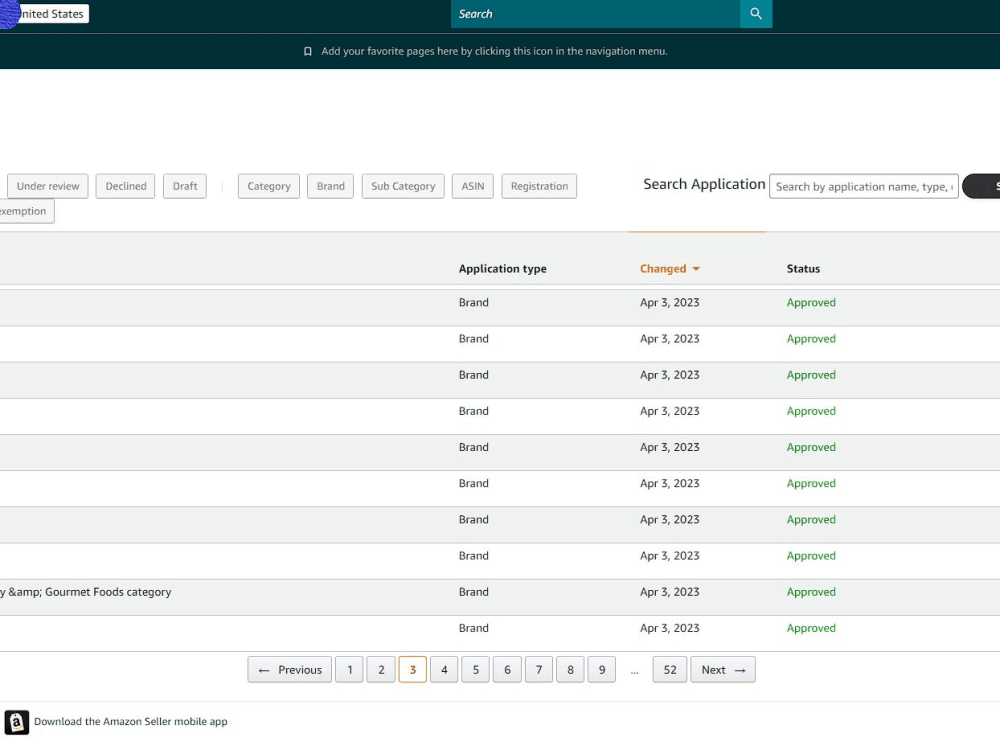Click the bookmark icon in favorites bar
1000x750 pixels.
point(307,52)
